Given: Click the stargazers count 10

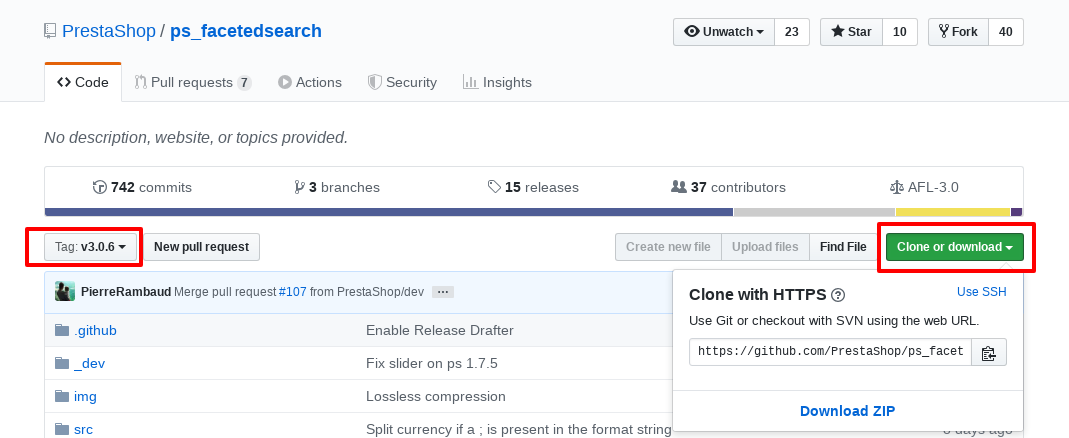Looking at the screenshot, I should 899,32.
